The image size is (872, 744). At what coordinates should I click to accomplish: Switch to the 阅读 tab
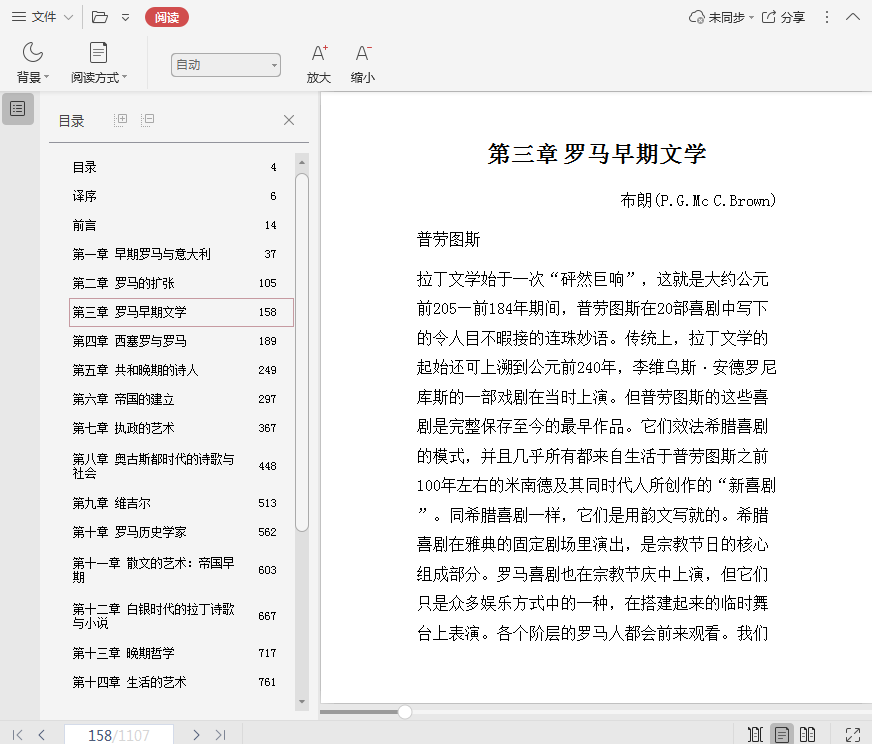(x=166, y=17)
